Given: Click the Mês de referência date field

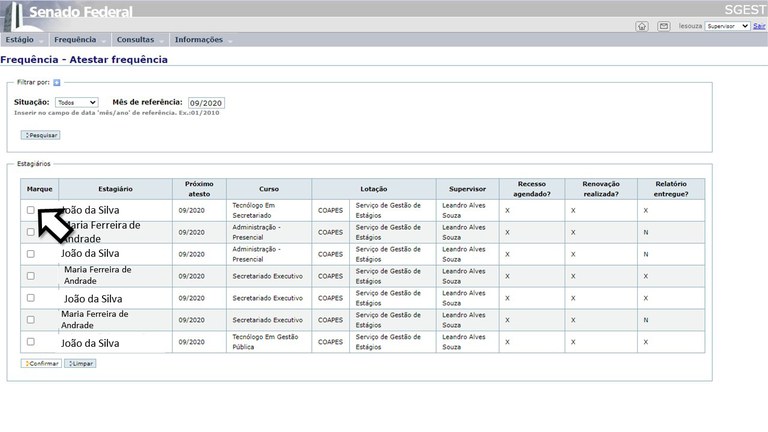Looking at the screenshot, I should point(207,102).
